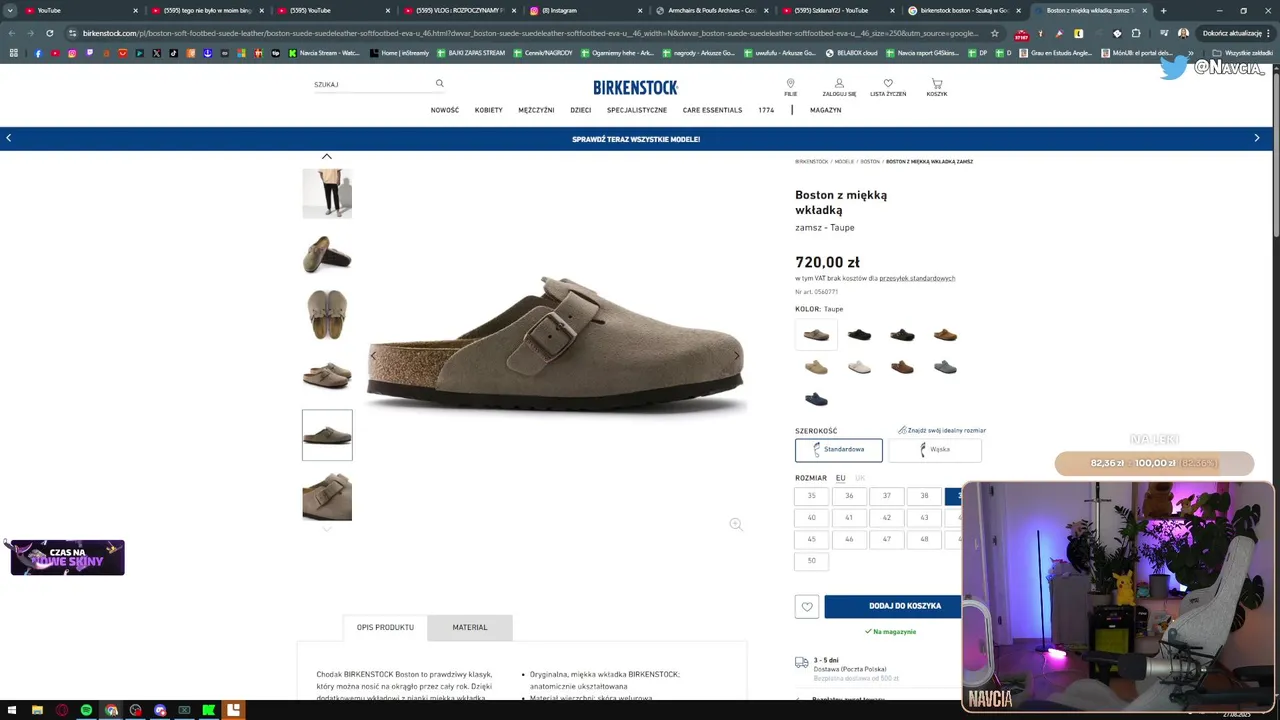The image size is (1280, 720).
Task: Select size 37
Action: point(886,496)
